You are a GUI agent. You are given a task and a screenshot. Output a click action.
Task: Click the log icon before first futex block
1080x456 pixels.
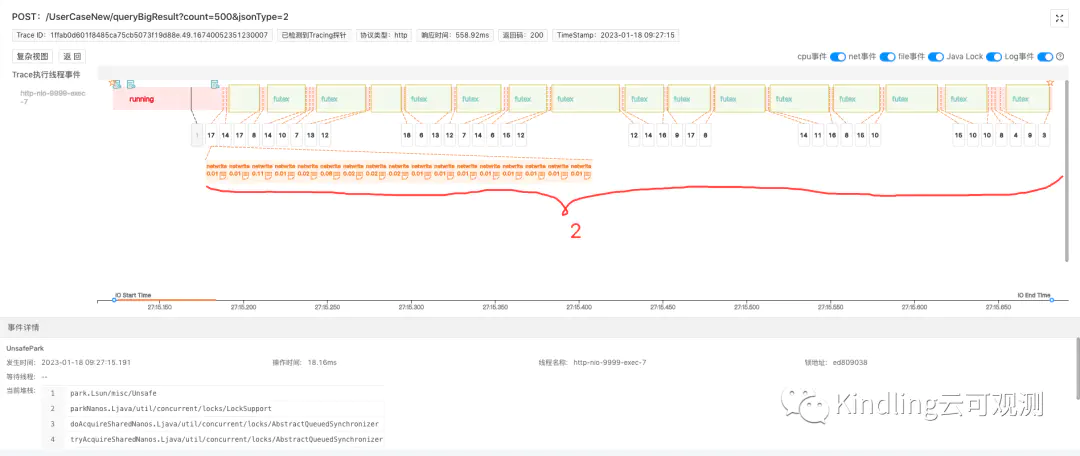[x=214, y=84]
